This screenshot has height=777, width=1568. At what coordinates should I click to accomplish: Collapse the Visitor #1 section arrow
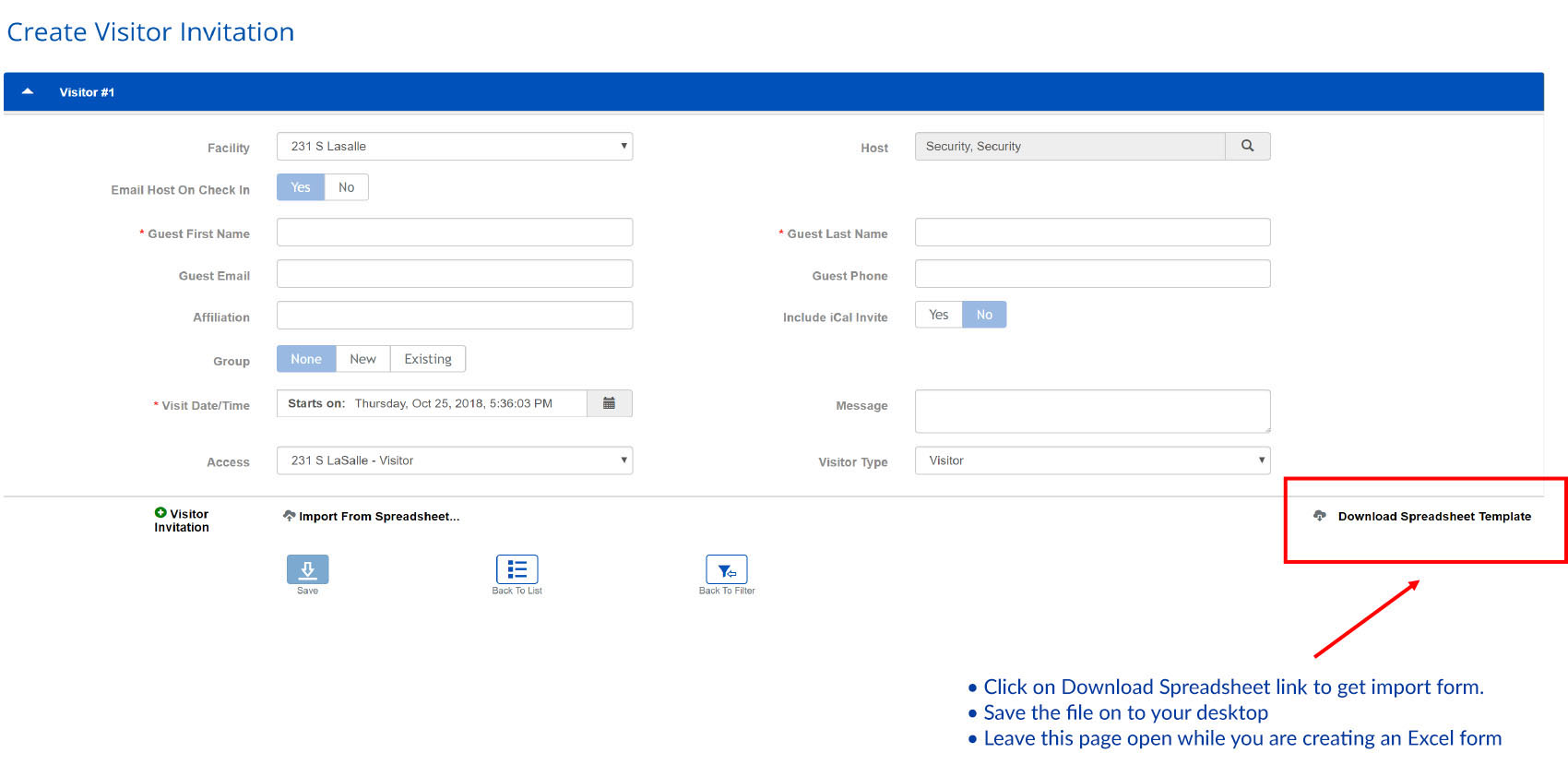click(28, 91)
